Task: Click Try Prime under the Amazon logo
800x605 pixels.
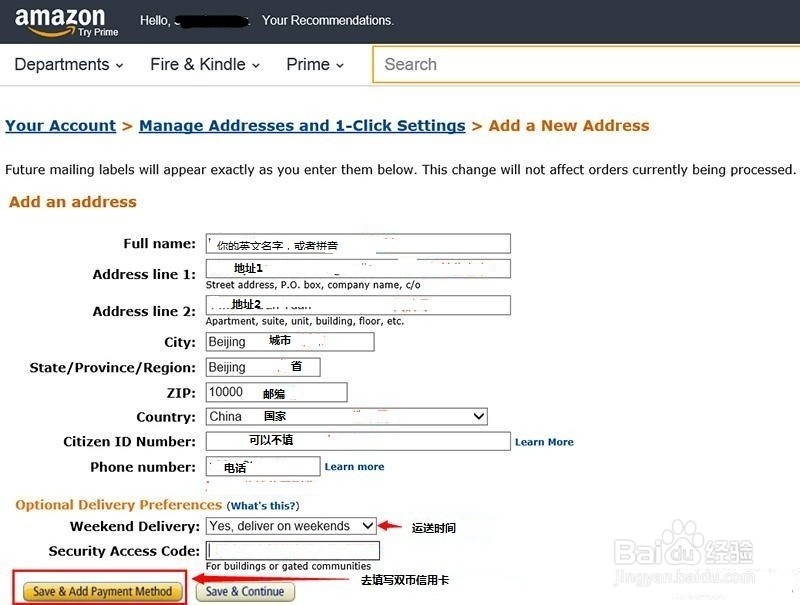Action: (98, 32)
